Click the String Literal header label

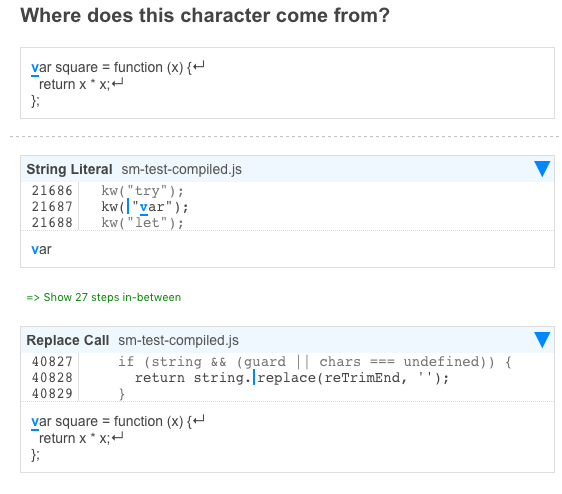tap(70, 169)
